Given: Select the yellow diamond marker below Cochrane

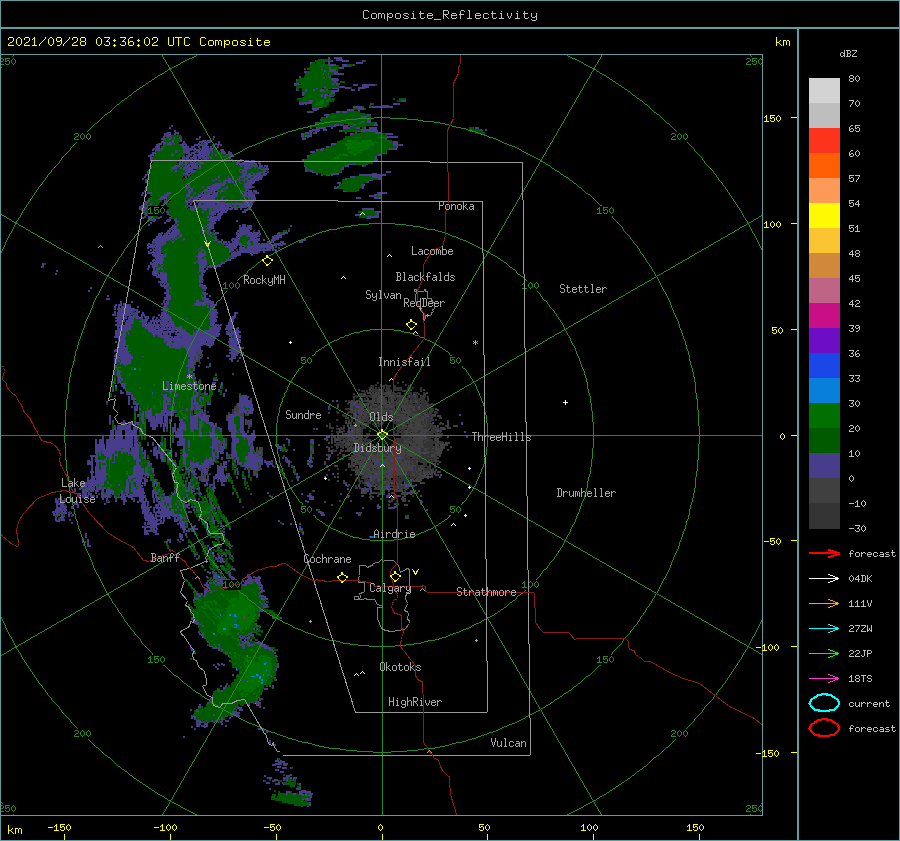Looking at the screenshot, I should [x=342, y=578].
